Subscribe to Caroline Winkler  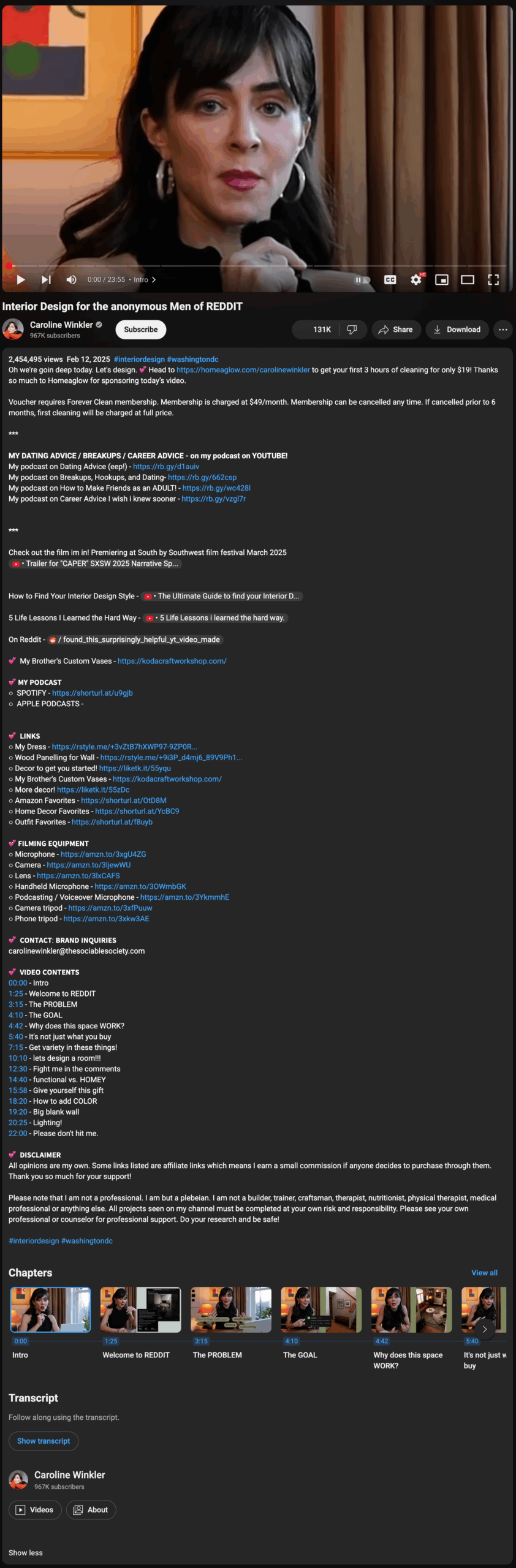click(141, 330)
